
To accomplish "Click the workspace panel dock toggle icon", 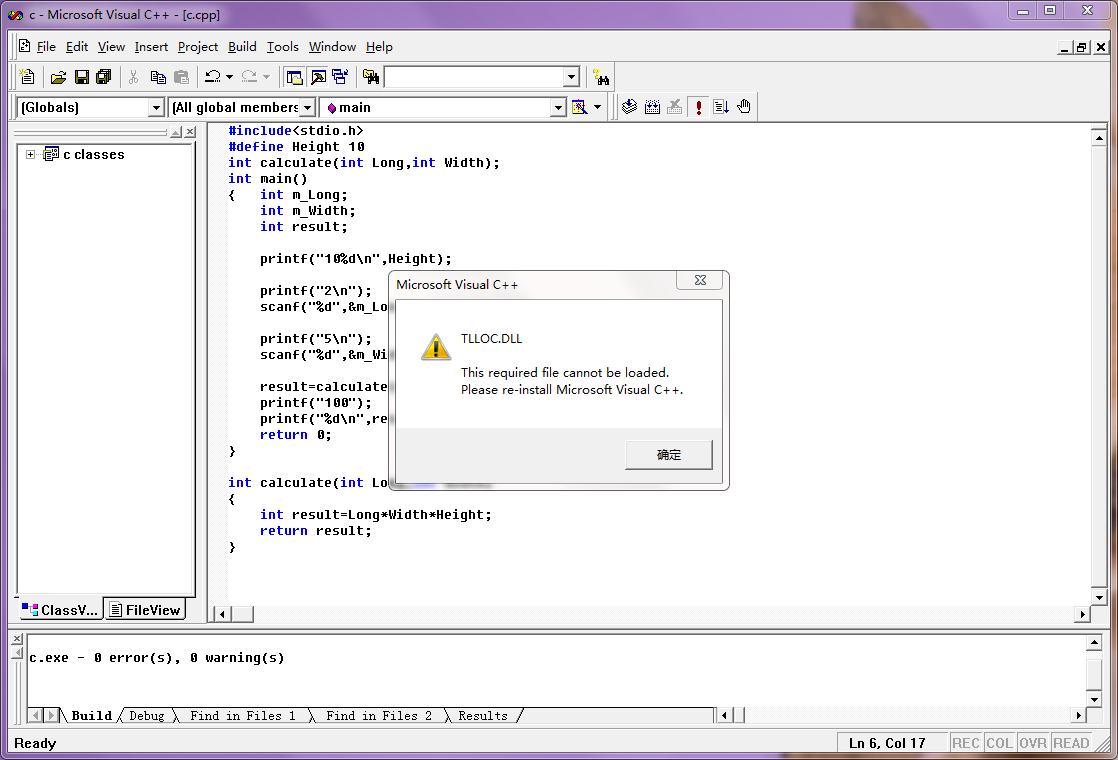I will coord(175,132).
